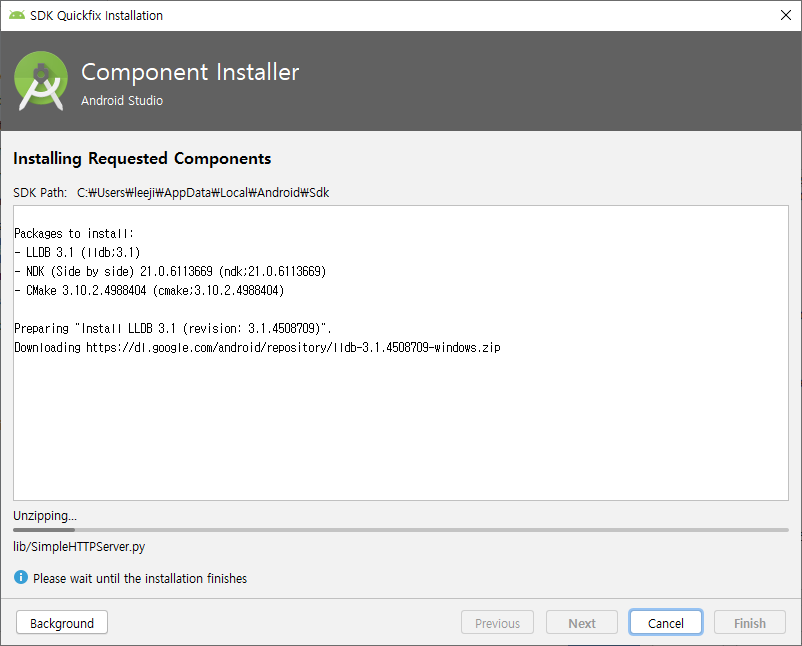Click the SDK Path location text
The height and width of the screenshot is (646, 802).
coord(203,192)
